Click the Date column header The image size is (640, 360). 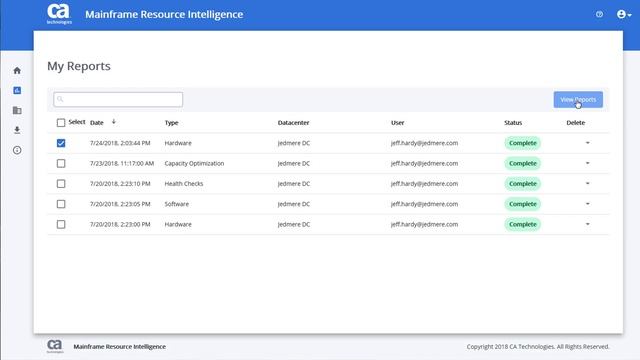coord(97,122)
